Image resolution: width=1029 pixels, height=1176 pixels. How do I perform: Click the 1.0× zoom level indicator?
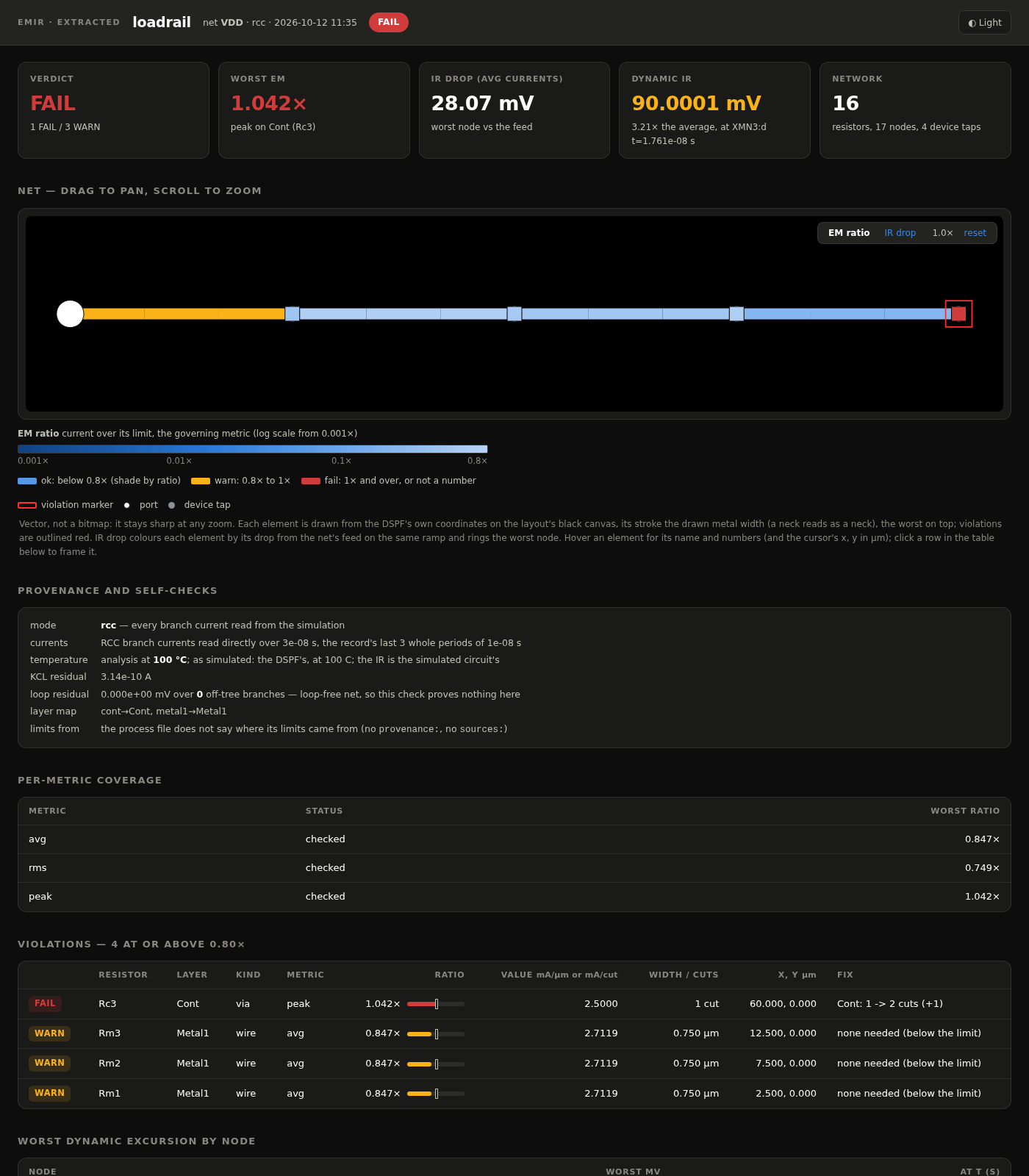(x=942, y=233)
